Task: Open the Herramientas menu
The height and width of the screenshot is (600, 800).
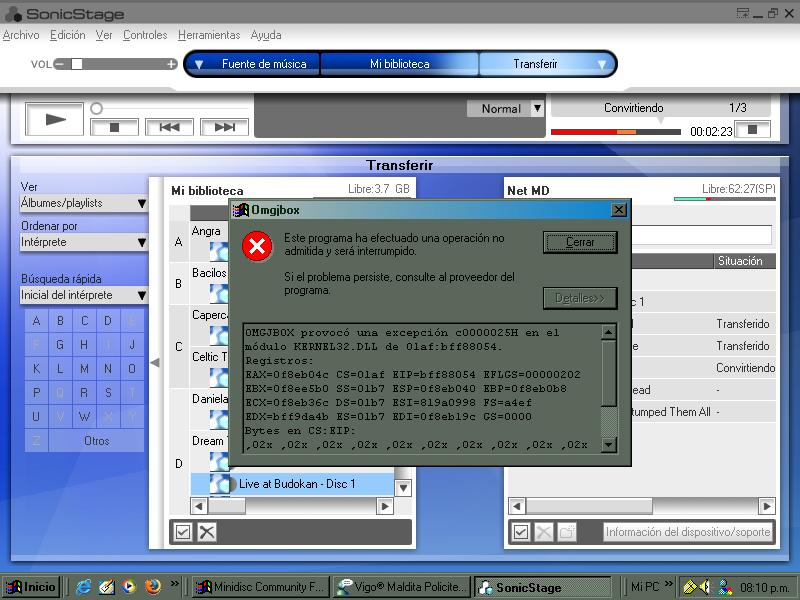Action: click(209, 35)
